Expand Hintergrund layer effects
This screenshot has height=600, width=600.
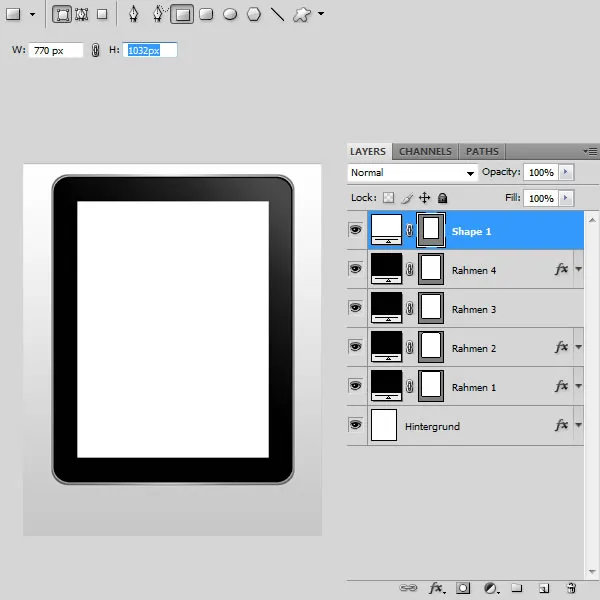pyautogui.click(x=579, y=425)
